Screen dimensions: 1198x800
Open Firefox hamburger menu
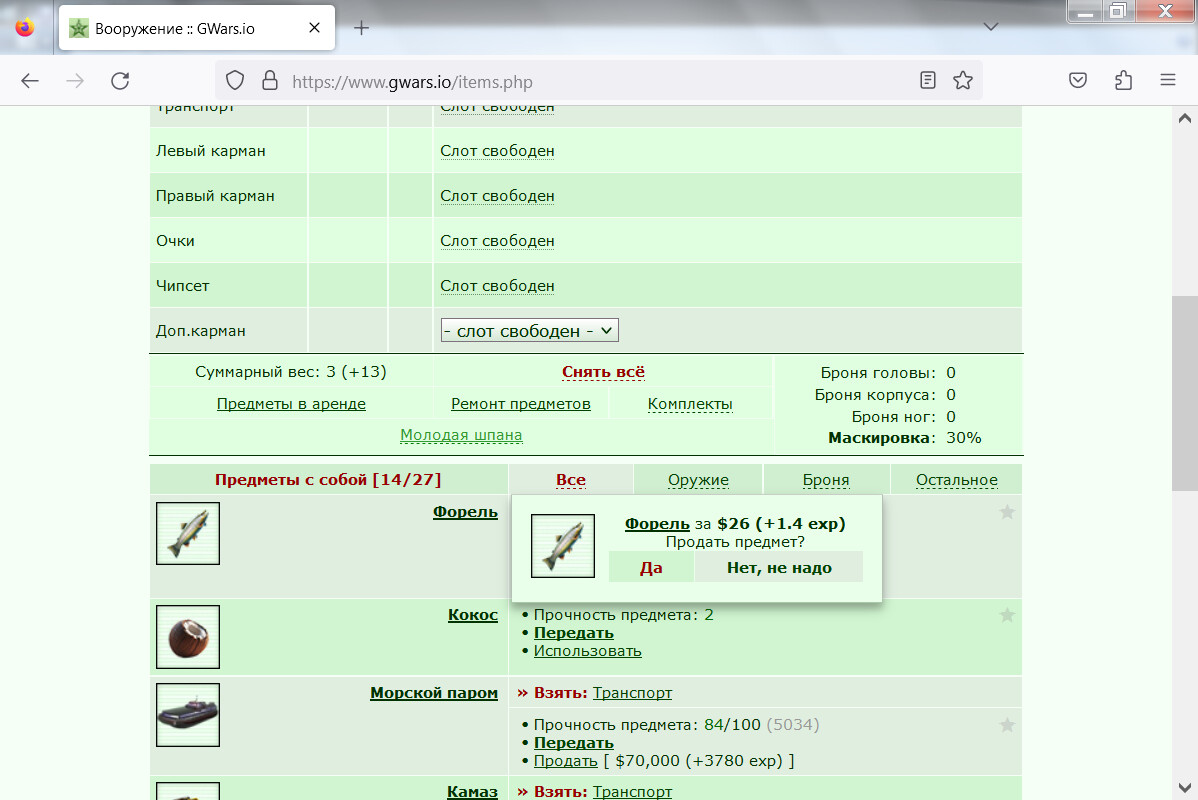pos(1167,79)
